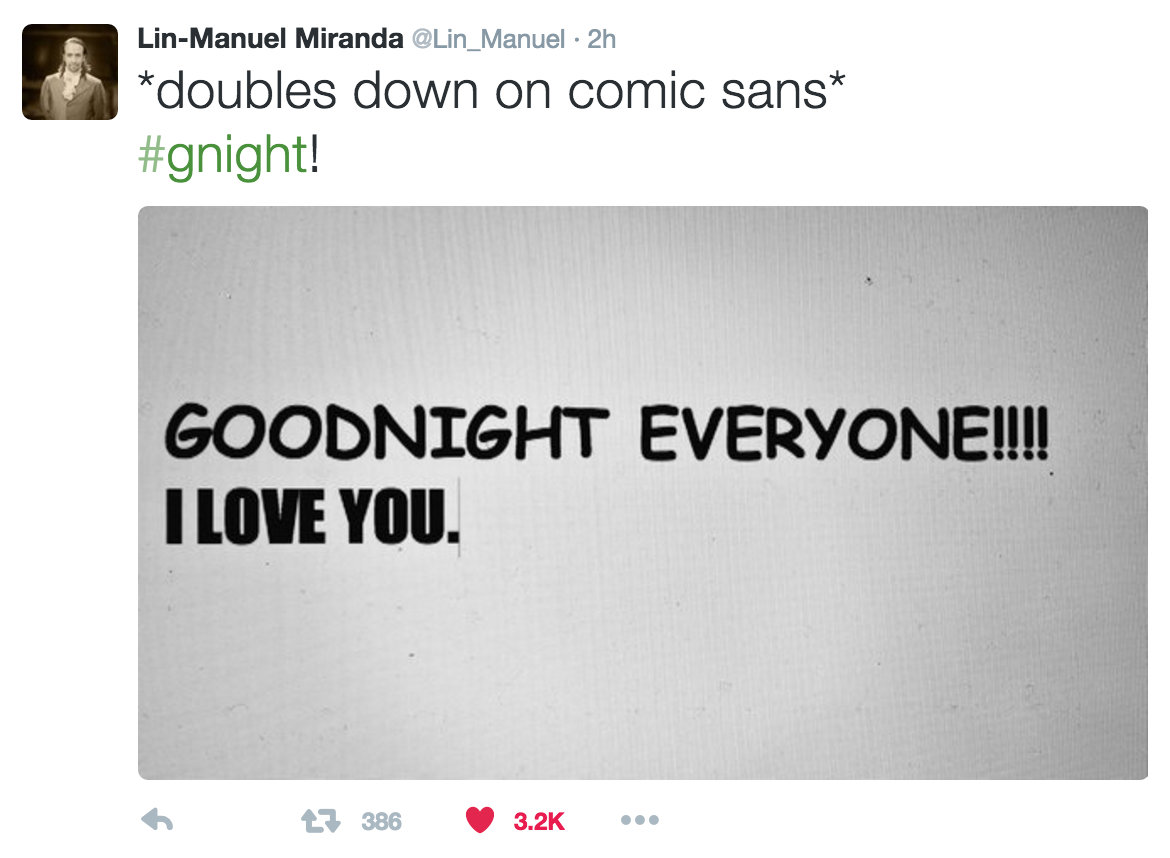Unlike the tweet with the red heart
Image resolution: width=1170 pixels, height=858 pixels.
(480, 821)
